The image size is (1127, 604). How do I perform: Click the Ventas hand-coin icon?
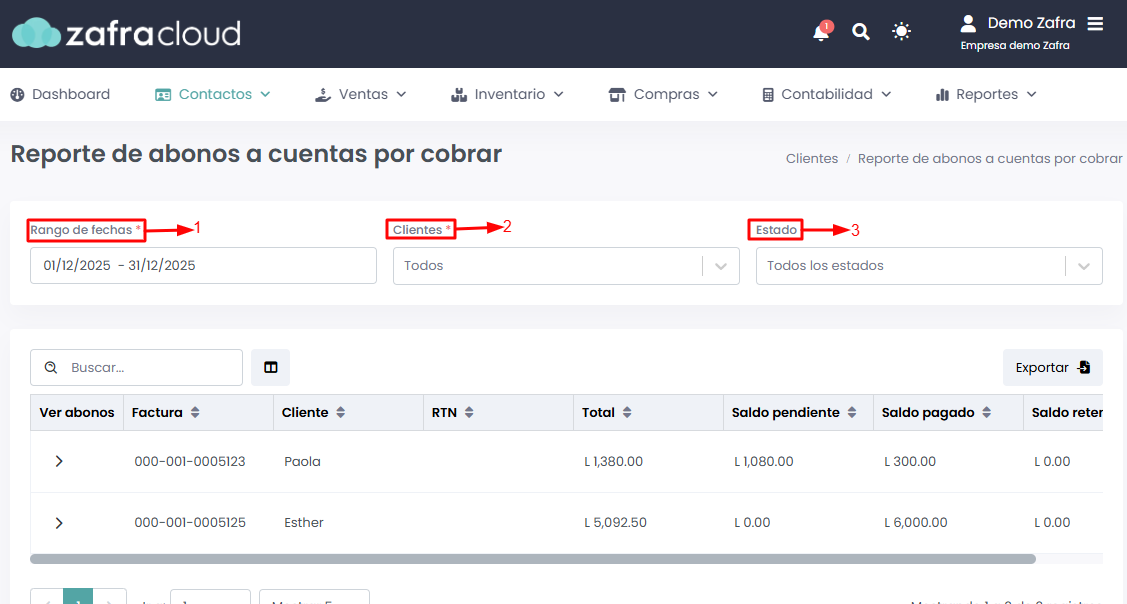tap(323, 94)
